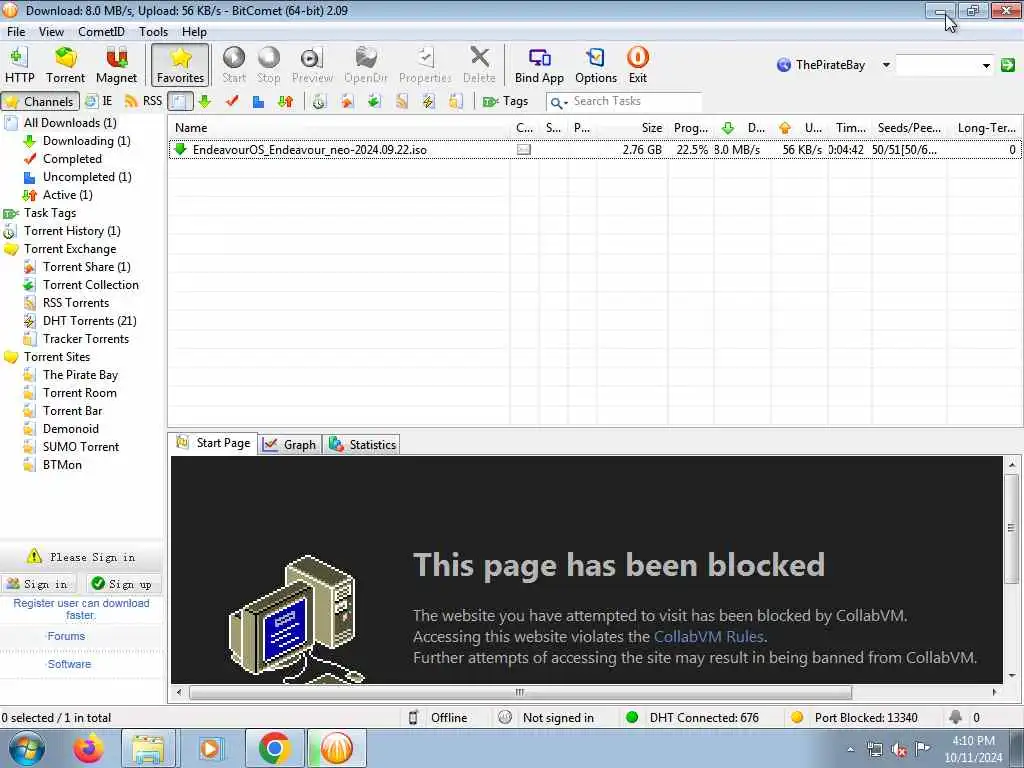
Task: Open a Torrent file via toolbar
Action: coord(65,65)
